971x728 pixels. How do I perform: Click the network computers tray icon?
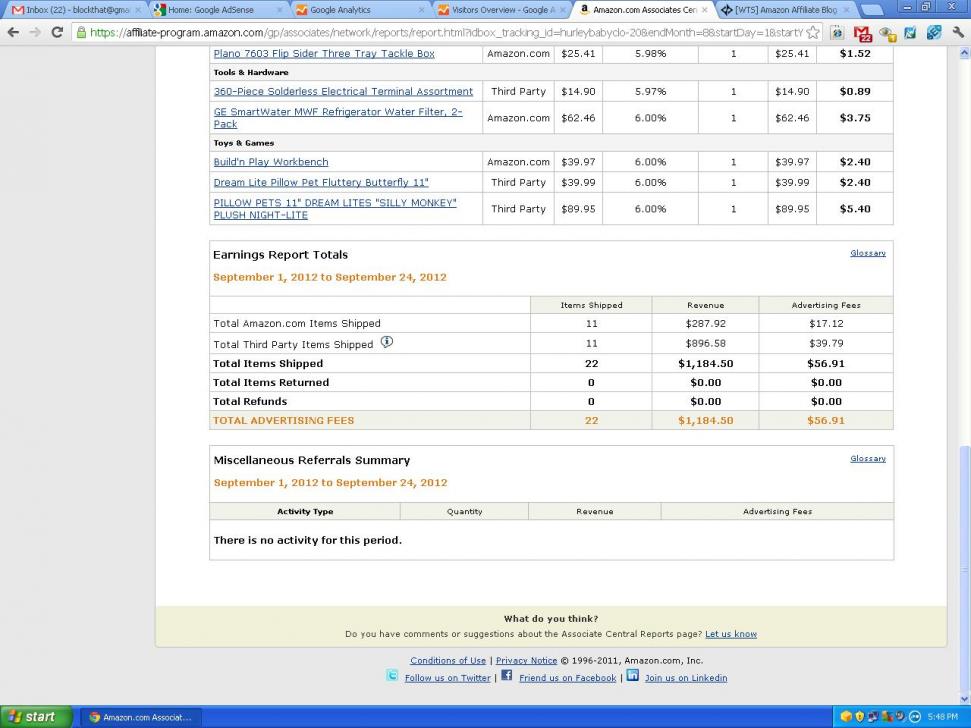click(873, 717)
